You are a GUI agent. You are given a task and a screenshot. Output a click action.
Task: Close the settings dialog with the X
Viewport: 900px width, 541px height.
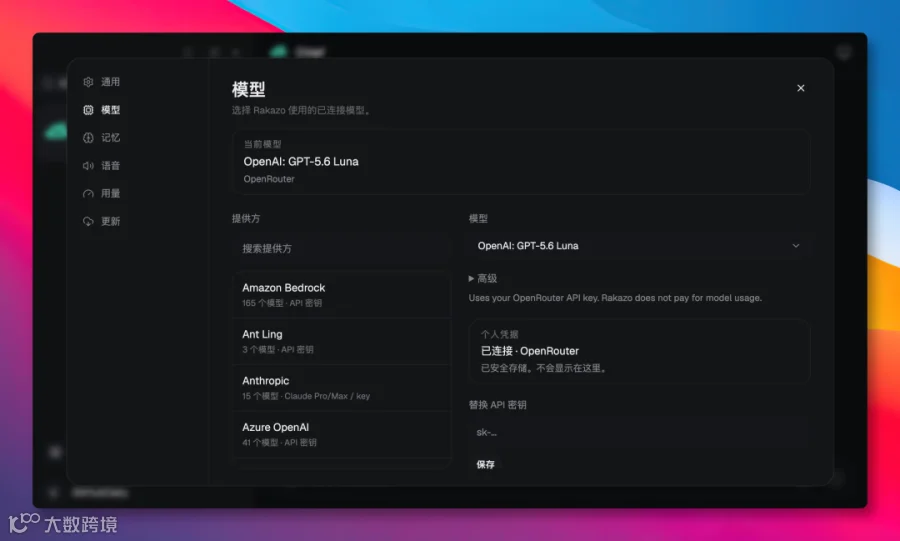[801, 88]
